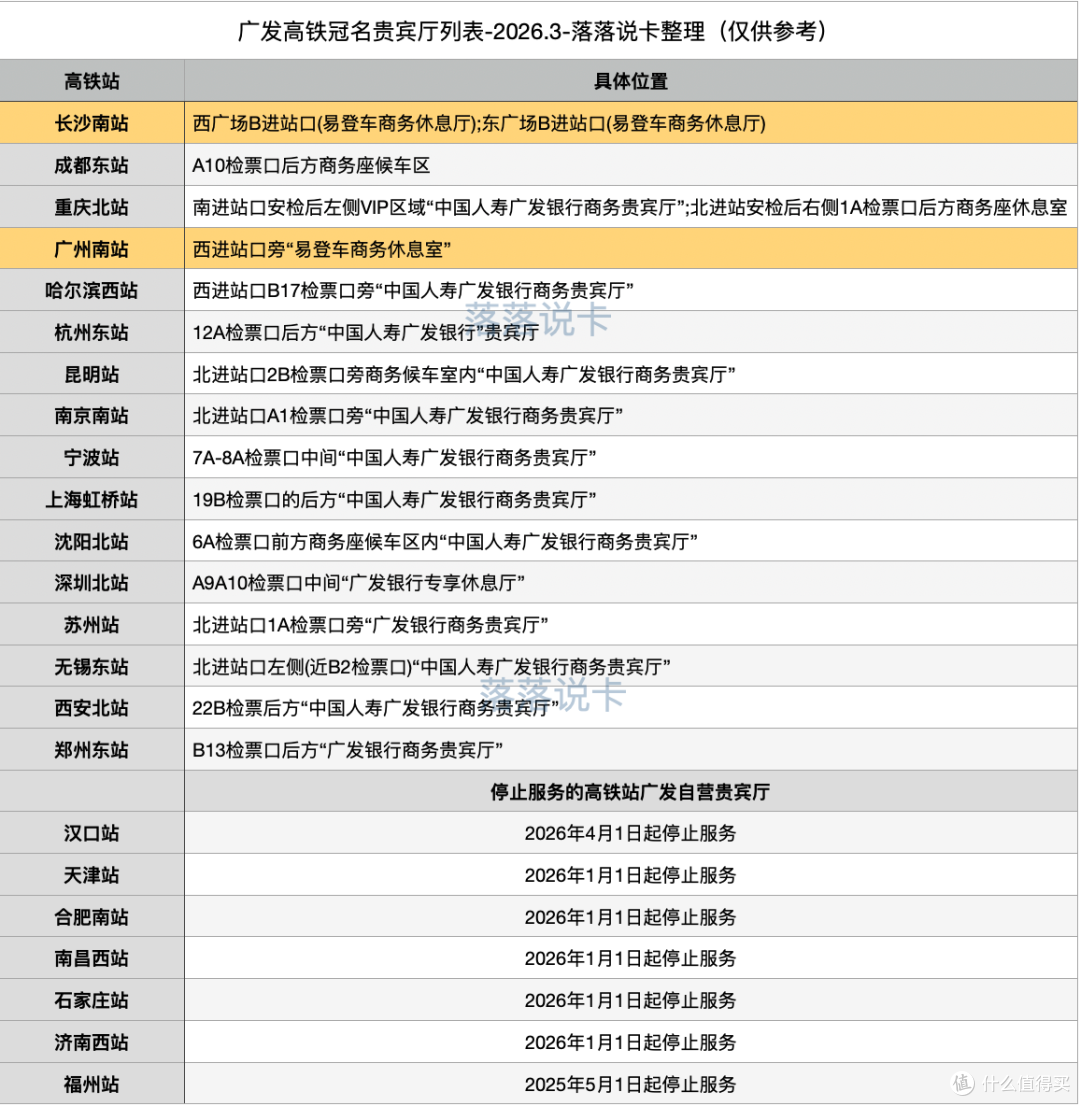Click the 济南西站 station cell
The width and height of the screenshot is (1080, 1106).
coord(92,1042)
